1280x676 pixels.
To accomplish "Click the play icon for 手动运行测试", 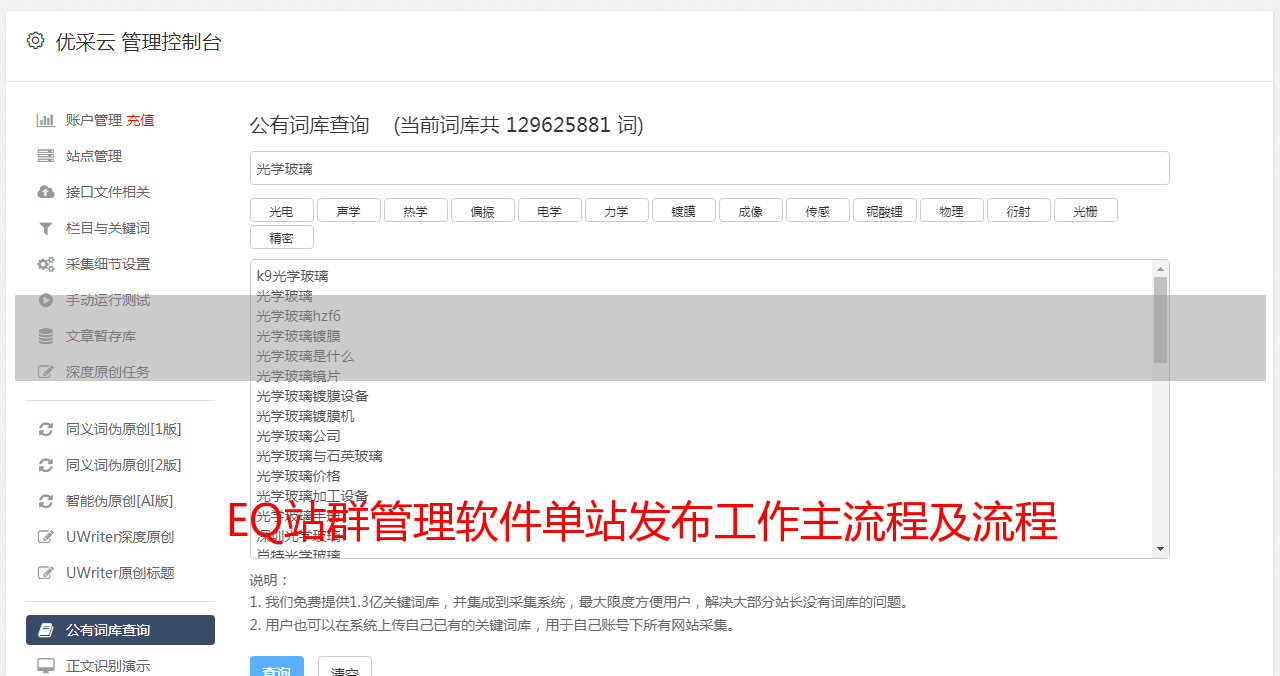I will pos(45,300).
